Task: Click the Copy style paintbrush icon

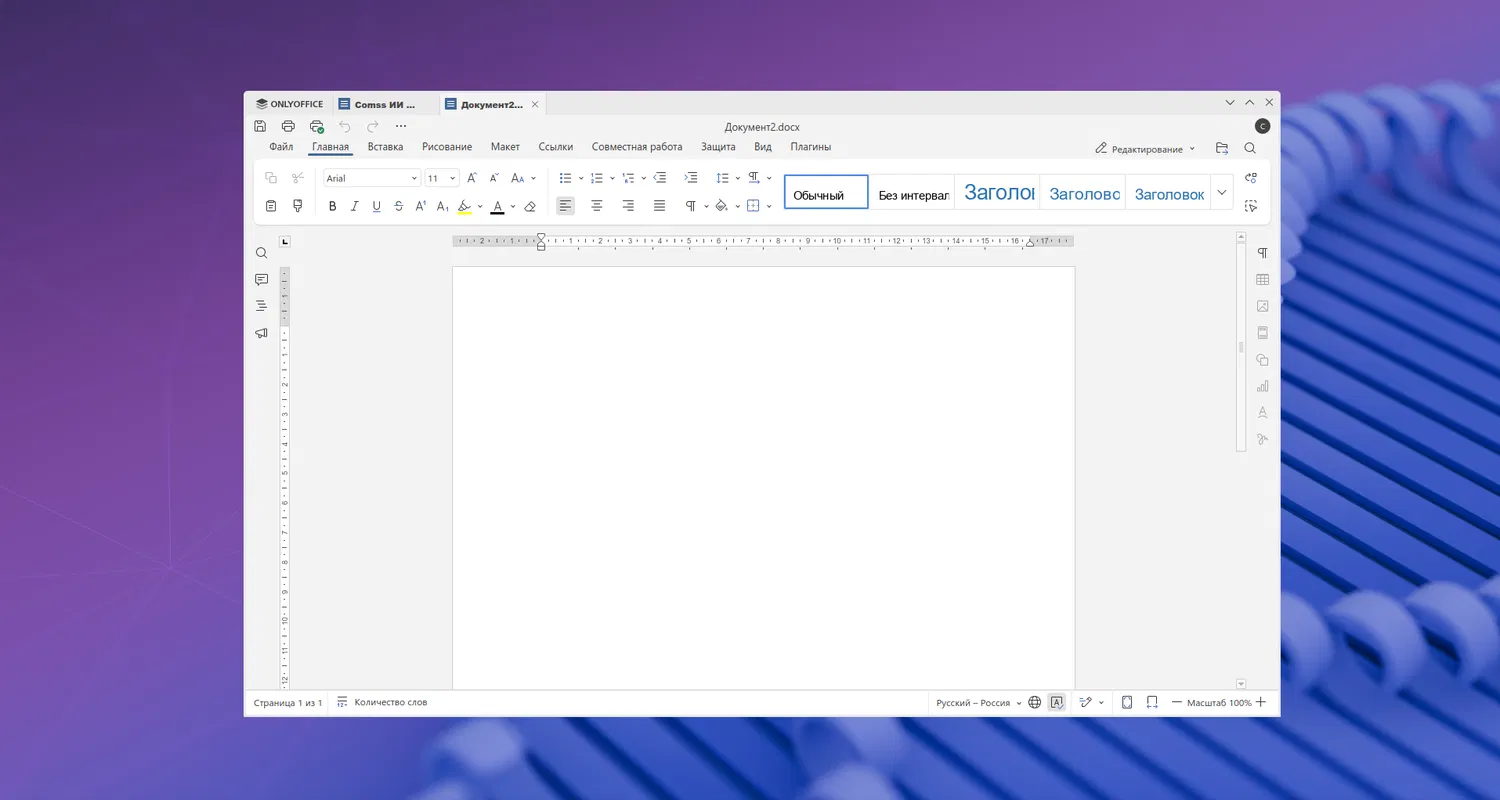Action: click(x=297, y=206)
